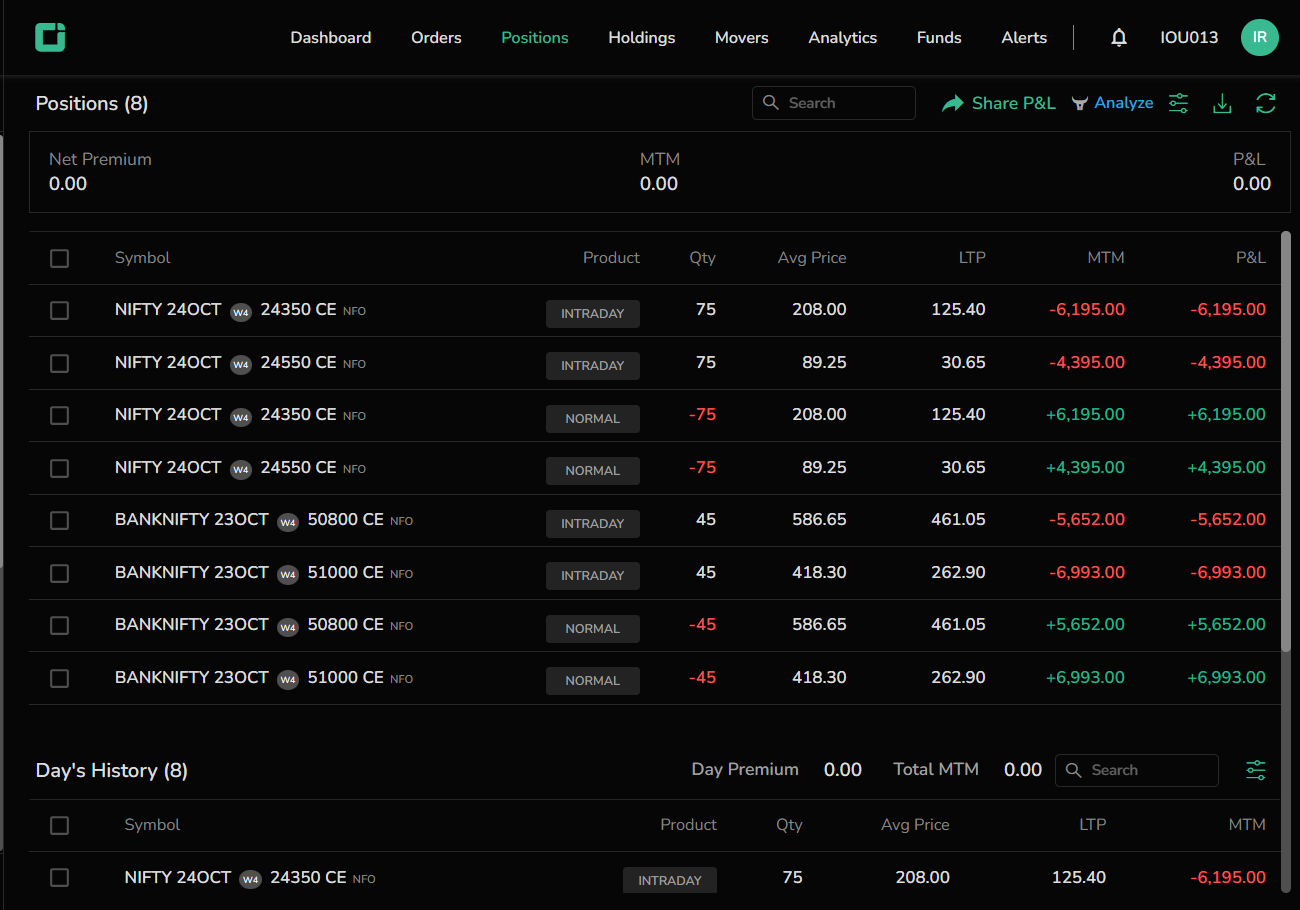The height and width of the screenshot is (910, 1300).
Task: Select all positions using header checkbox
Action: click(60, 258)
